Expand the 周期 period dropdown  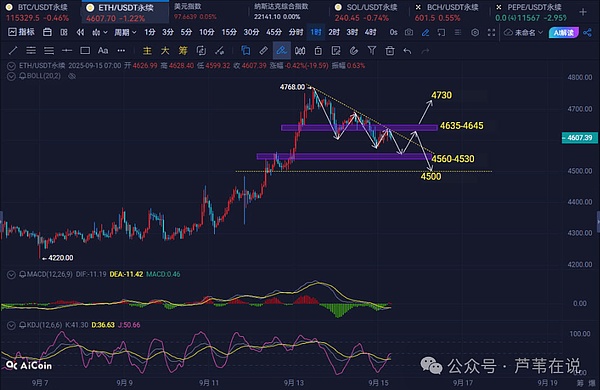(x=125, y=33)
